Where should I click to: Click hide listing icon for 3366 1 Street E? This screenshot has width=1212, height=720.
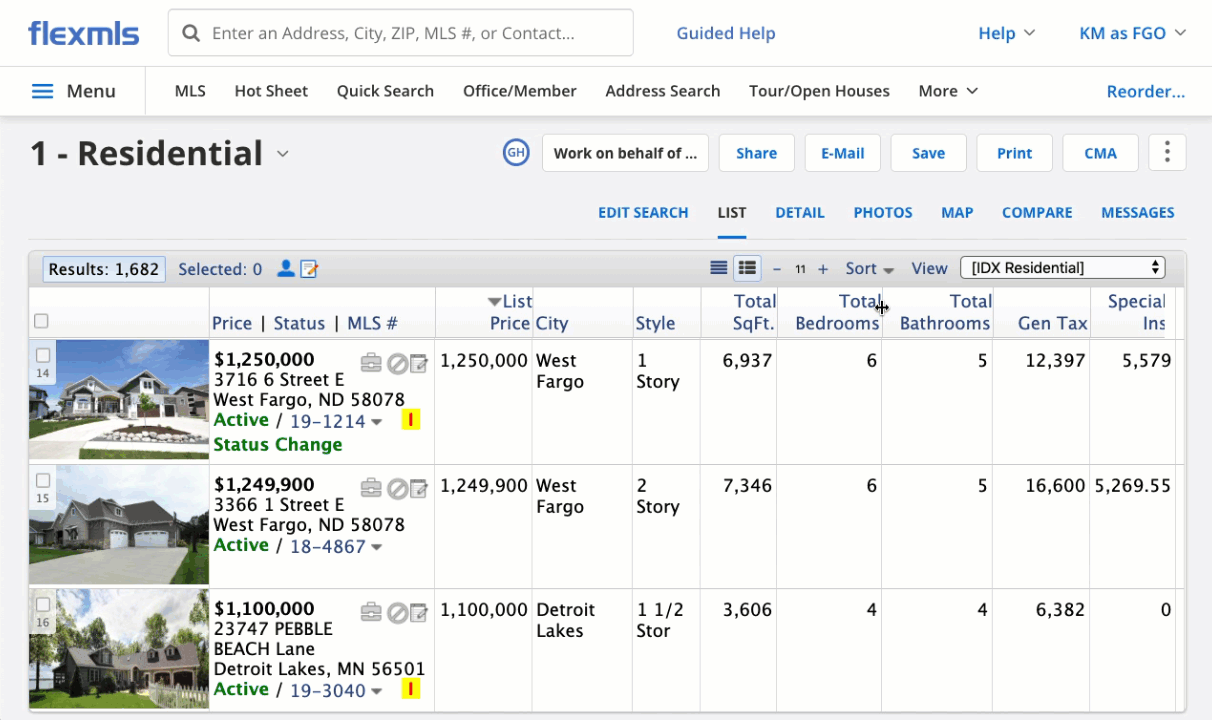point(397,489)
